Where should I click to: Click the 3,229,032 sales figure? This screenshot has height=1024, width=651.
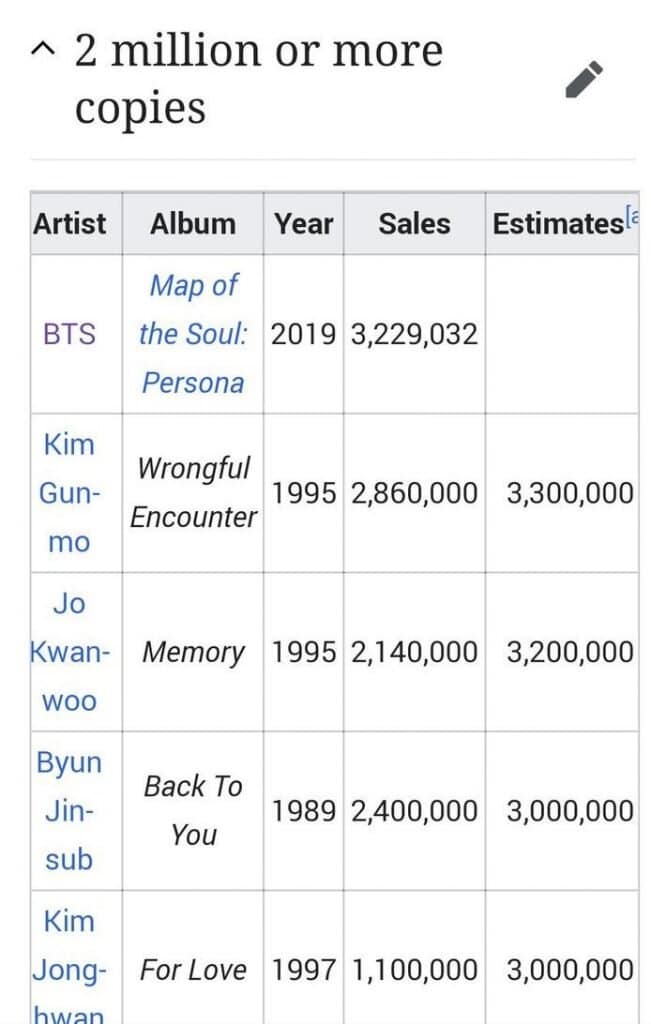[x=414, y=334]
